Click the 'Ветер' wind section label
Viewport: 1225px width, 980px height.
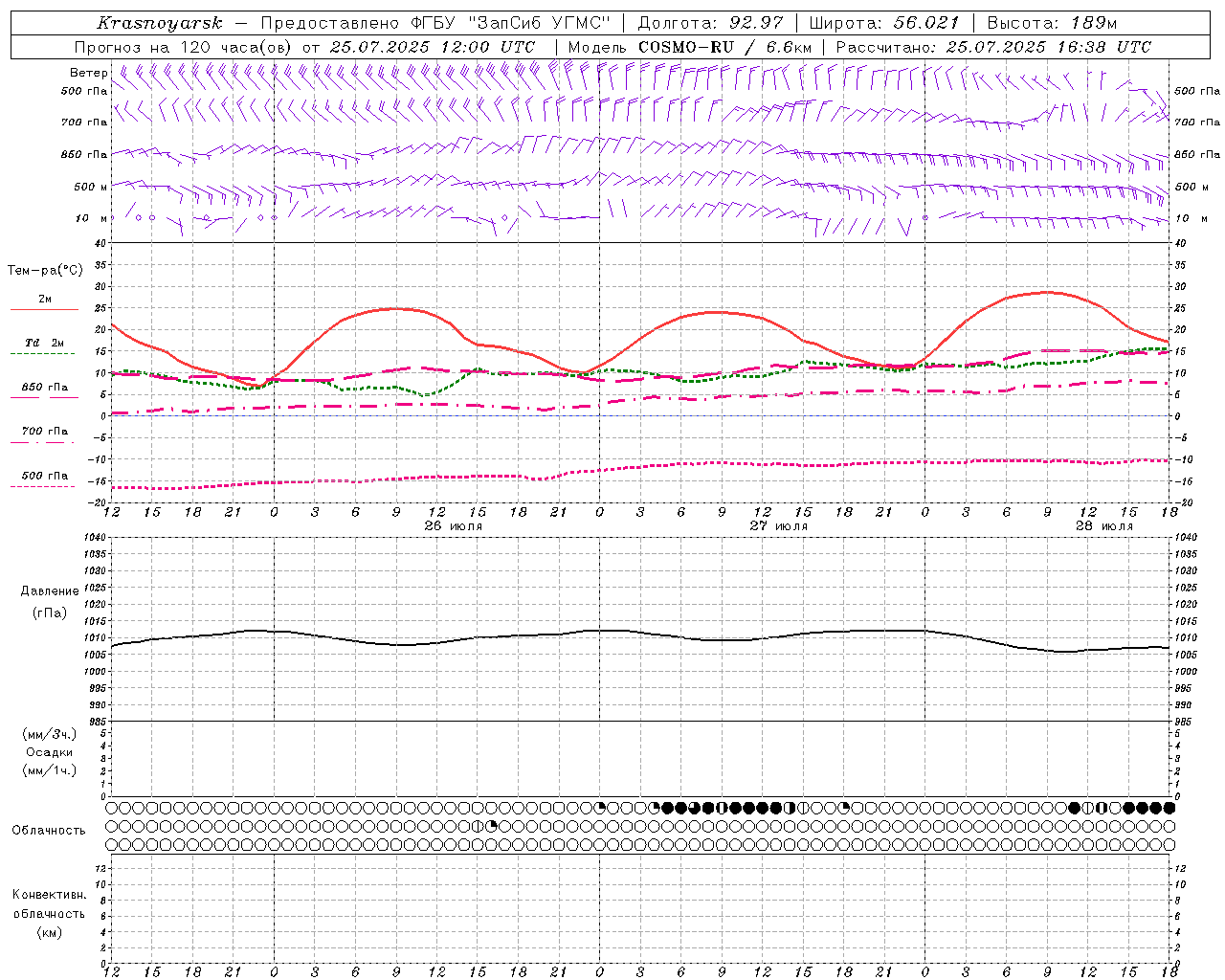pos(88,73)
